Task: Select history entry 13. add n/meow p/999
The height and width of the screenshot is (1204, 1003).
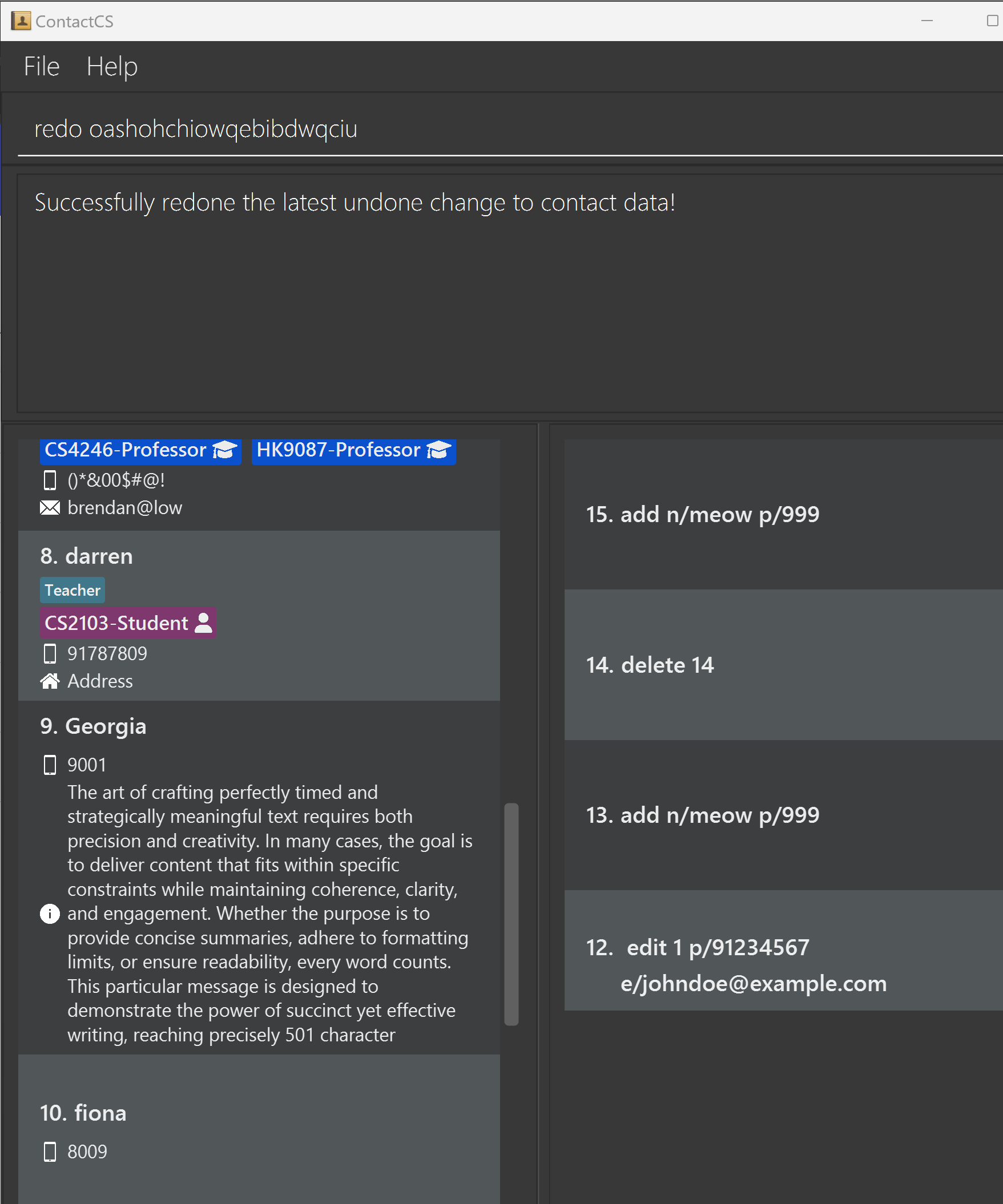Action: pos(783,815)
